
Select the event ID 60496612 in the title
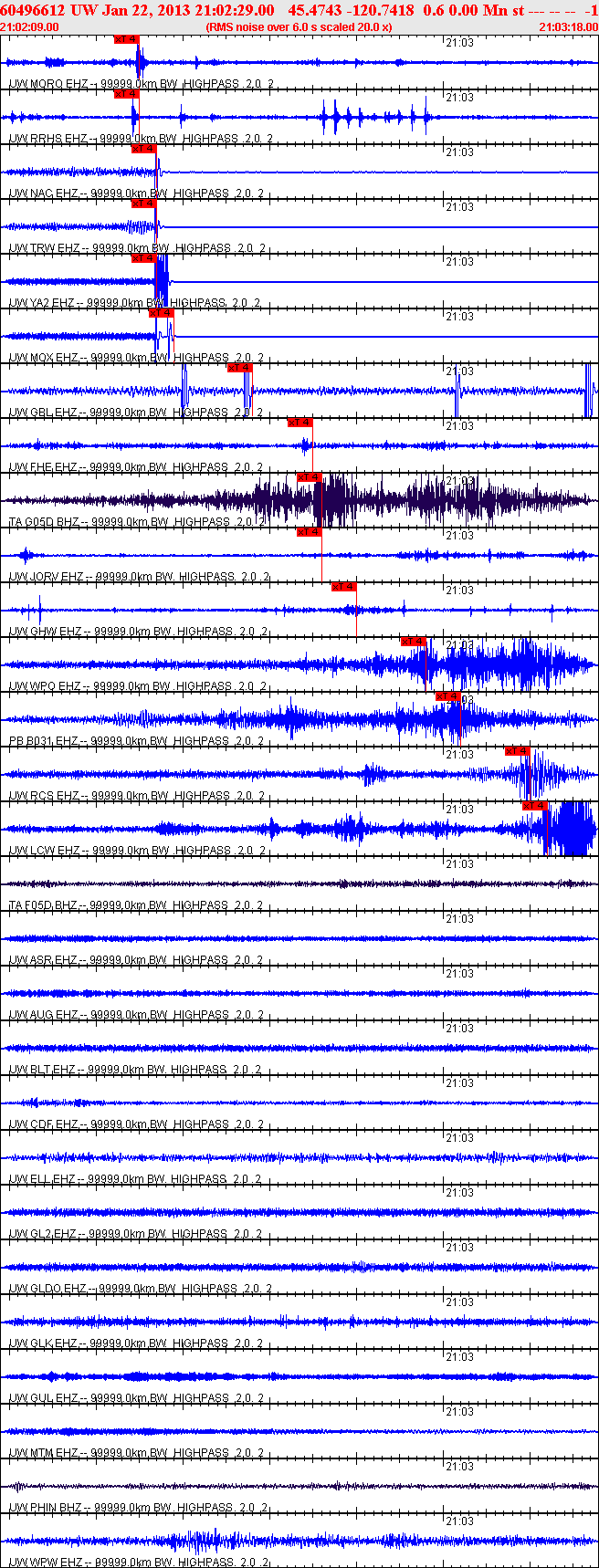tap(33, 10)
